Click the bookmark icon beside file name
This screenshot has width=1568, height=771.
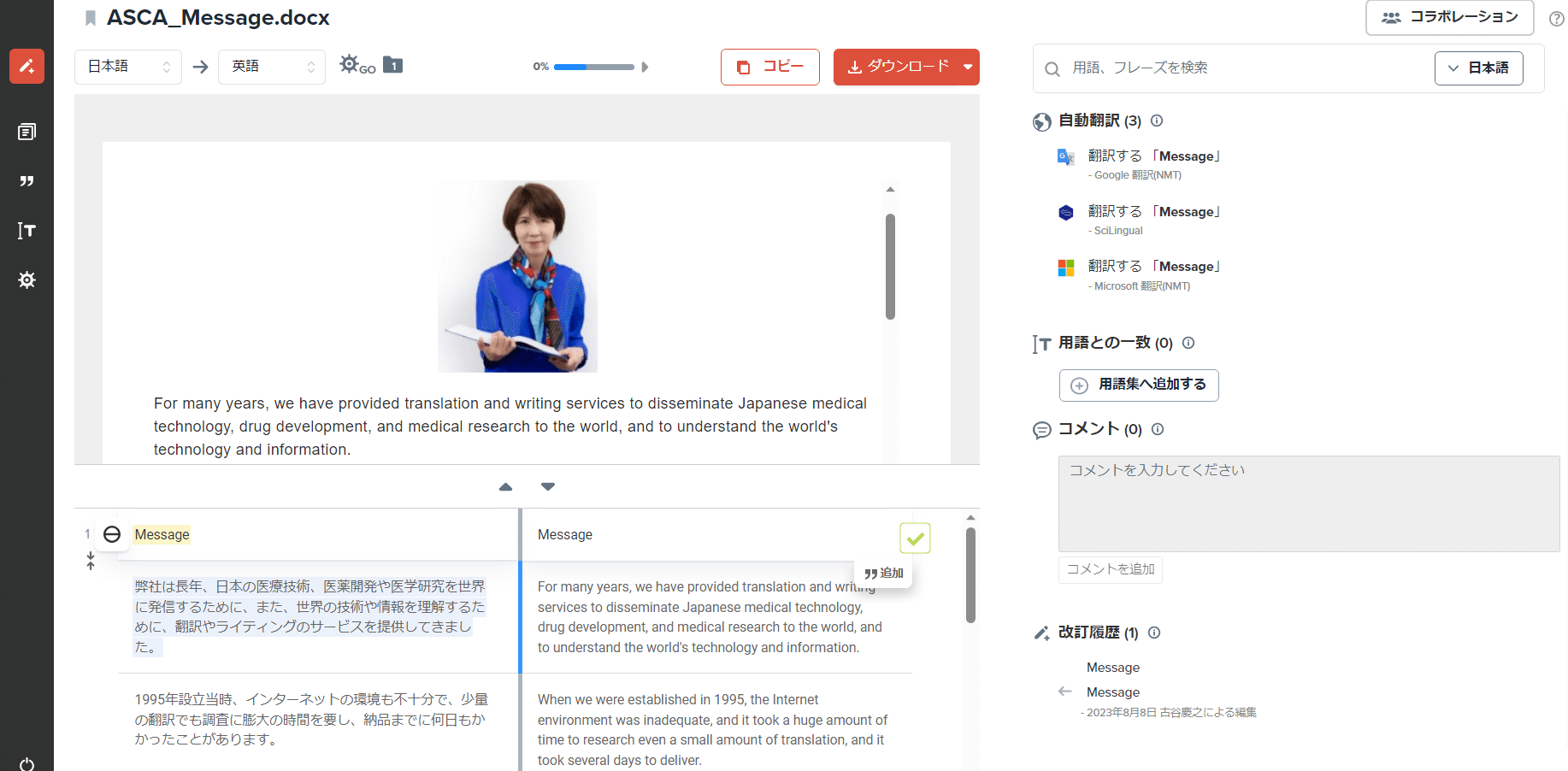(x=91, y=18)
